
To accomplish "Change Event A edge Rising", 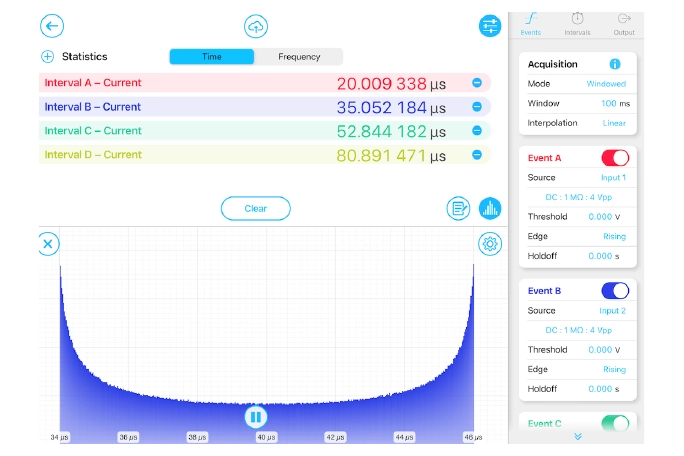I will pyautogui.click(x=614, y=237).
